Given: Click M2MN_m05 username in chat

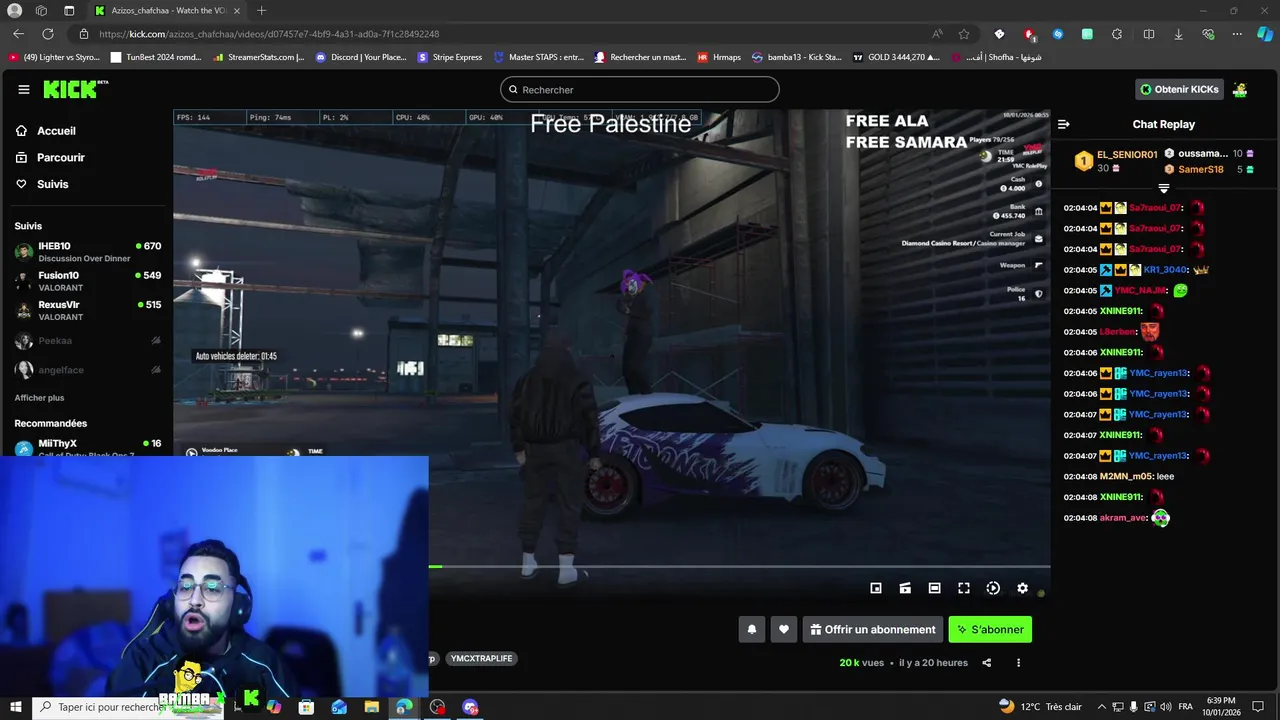Looking at the screenshot, I should pos(1127,476).
